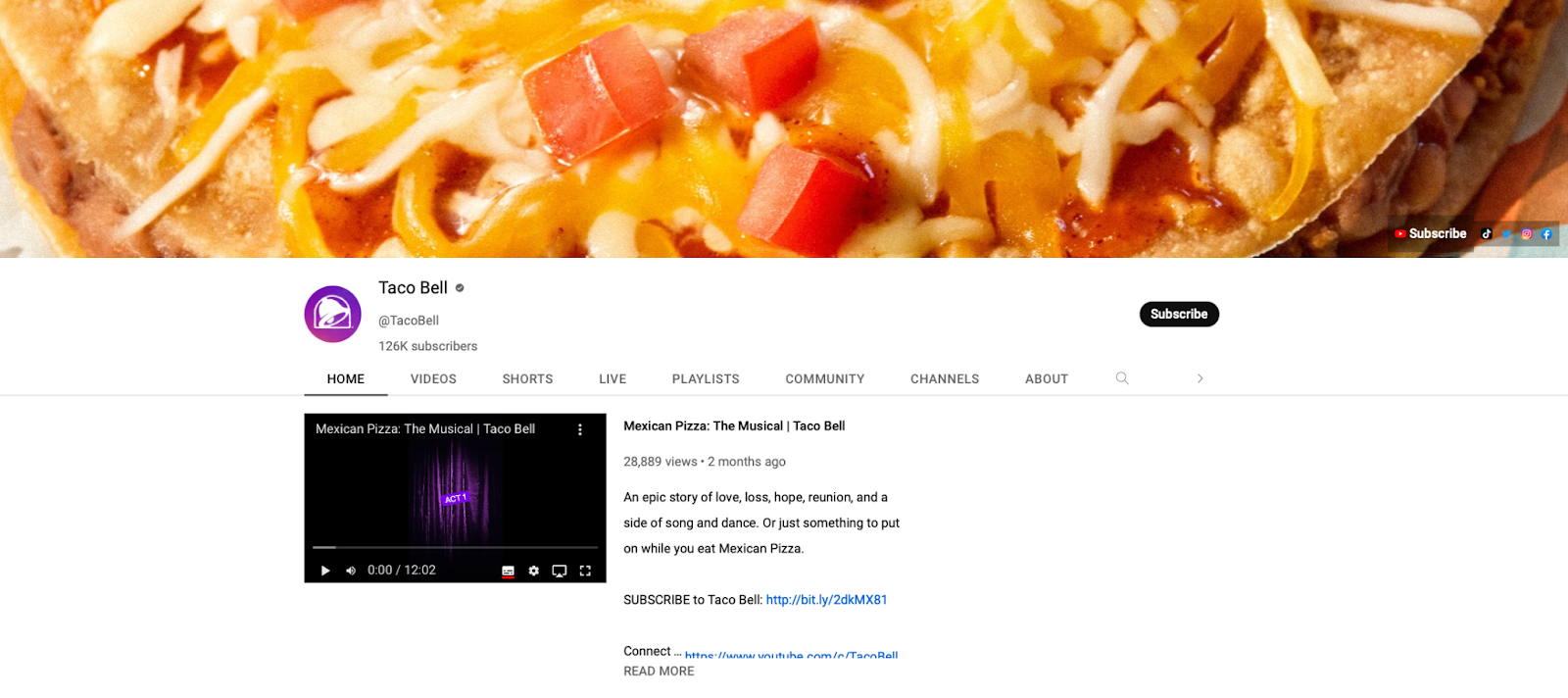Play the Mexican Pizza musical video

coord(325,571)
